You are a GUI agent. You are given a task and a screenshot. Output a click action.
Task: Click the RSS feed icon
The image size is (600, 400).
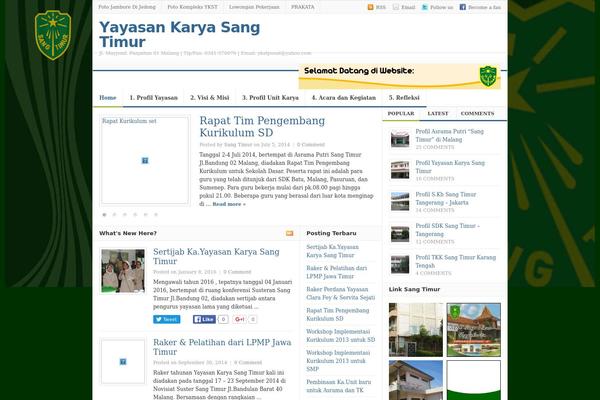coord(370,7)
